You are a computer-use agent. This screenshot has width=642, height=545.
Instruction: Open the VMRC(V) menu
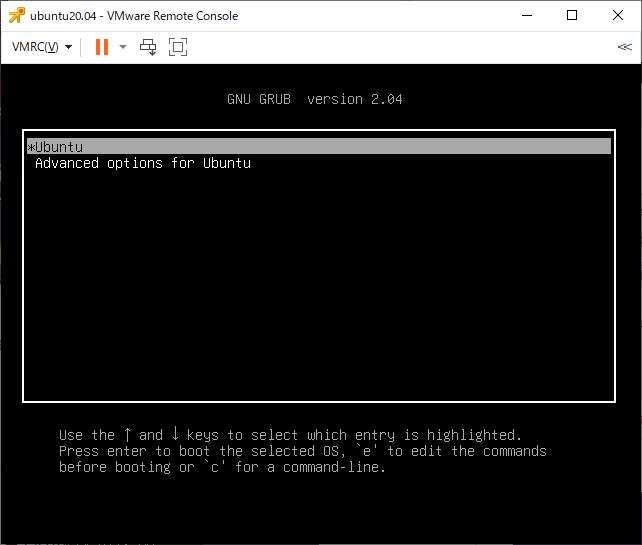tap(42, 47)
